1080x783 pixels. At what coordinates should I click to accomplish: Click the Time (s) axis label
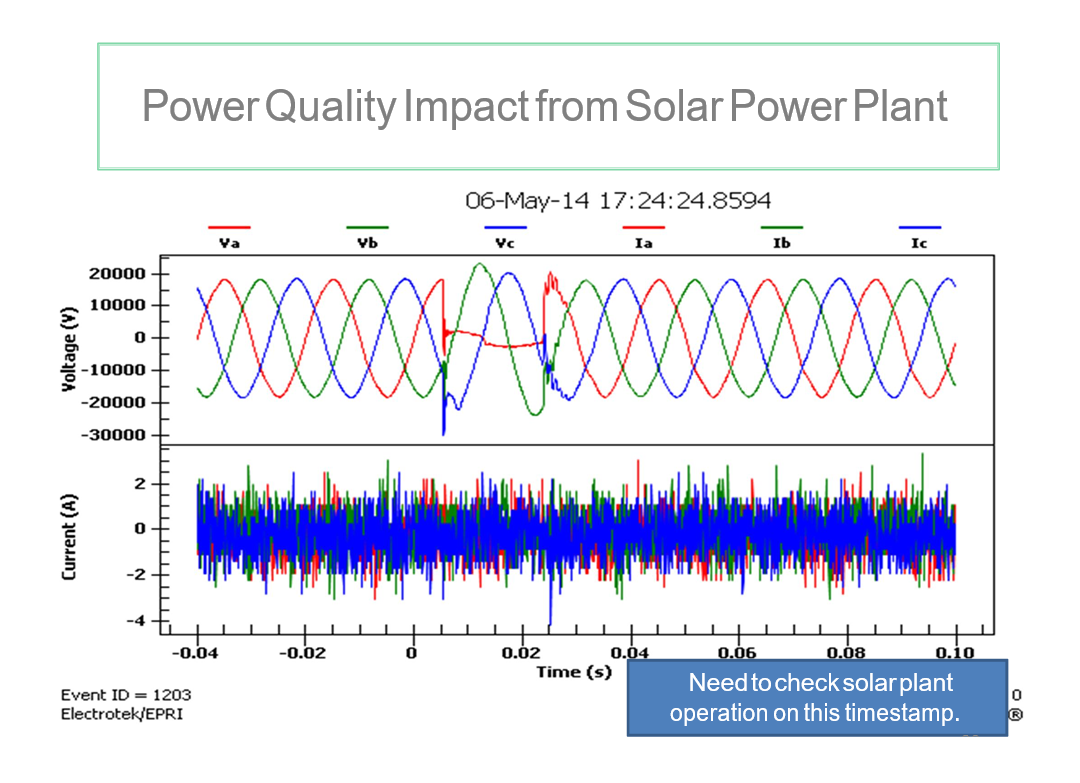pyautogui.click(x=573, y=672)
